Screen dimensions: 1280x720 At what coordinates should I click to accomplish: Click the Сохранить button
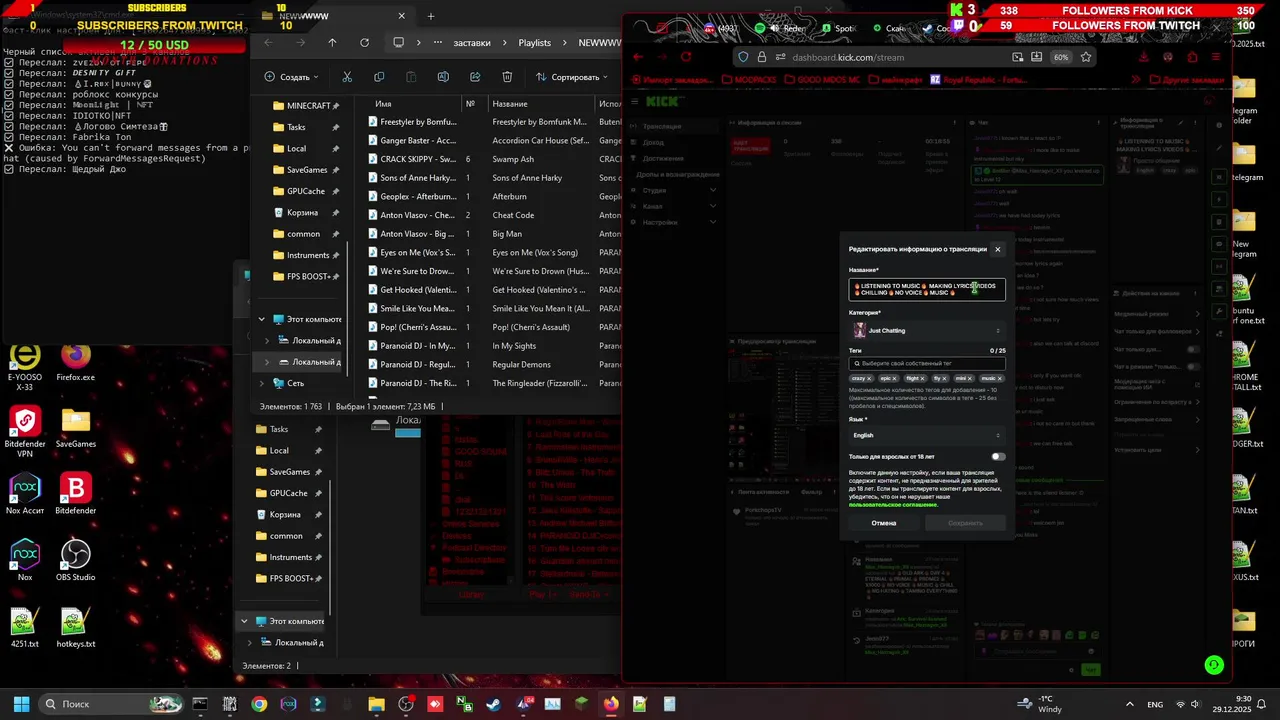[x=965, y=523]
